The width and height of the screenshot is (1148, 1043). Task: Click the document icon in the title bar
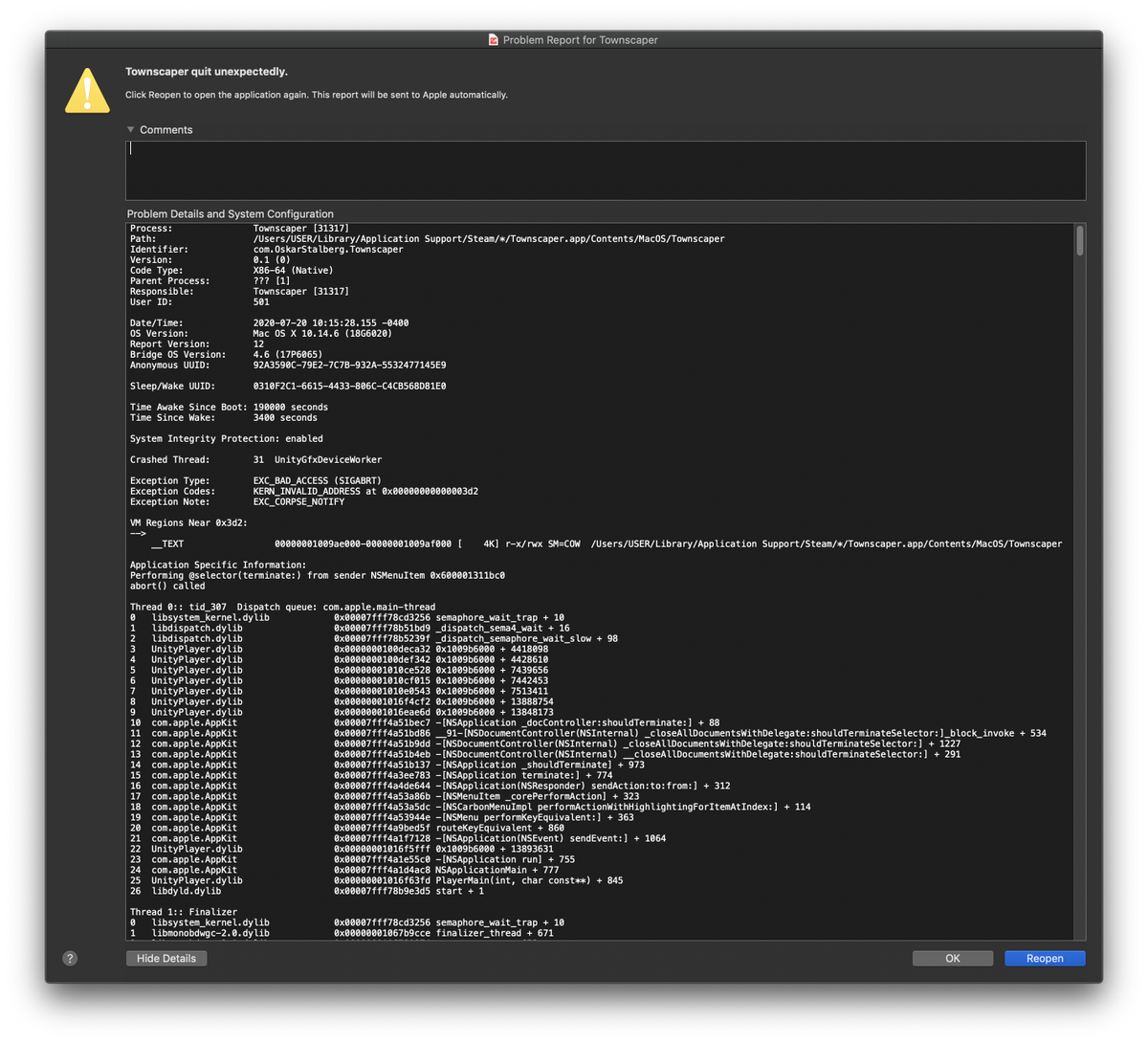click(494, 40)
